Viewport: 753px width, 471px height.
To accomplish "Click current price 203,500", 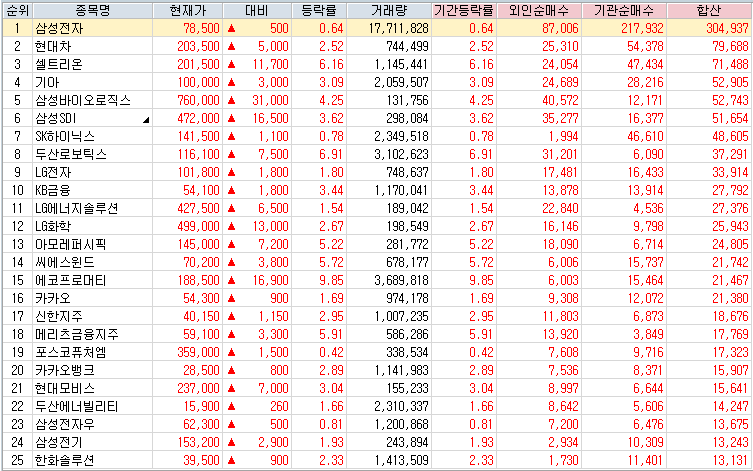I will tap(198, 47).
